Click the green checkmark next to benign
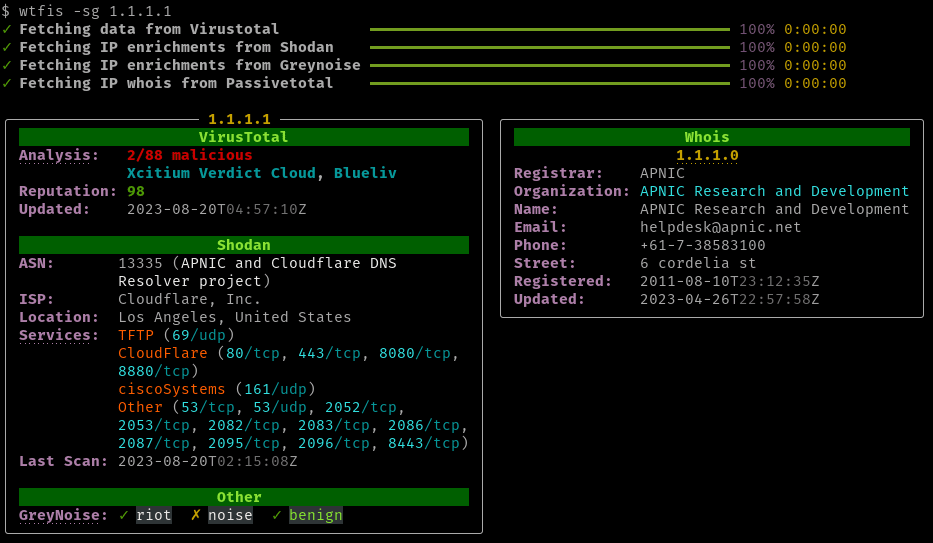 point(277,515)
